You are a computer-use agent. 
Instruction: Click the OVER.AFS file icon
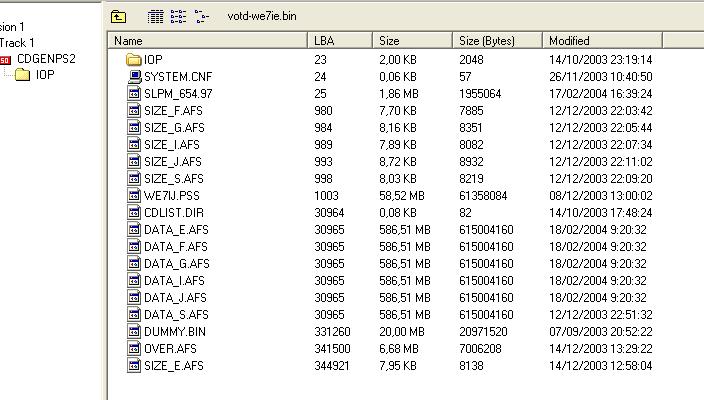point(134,348)
